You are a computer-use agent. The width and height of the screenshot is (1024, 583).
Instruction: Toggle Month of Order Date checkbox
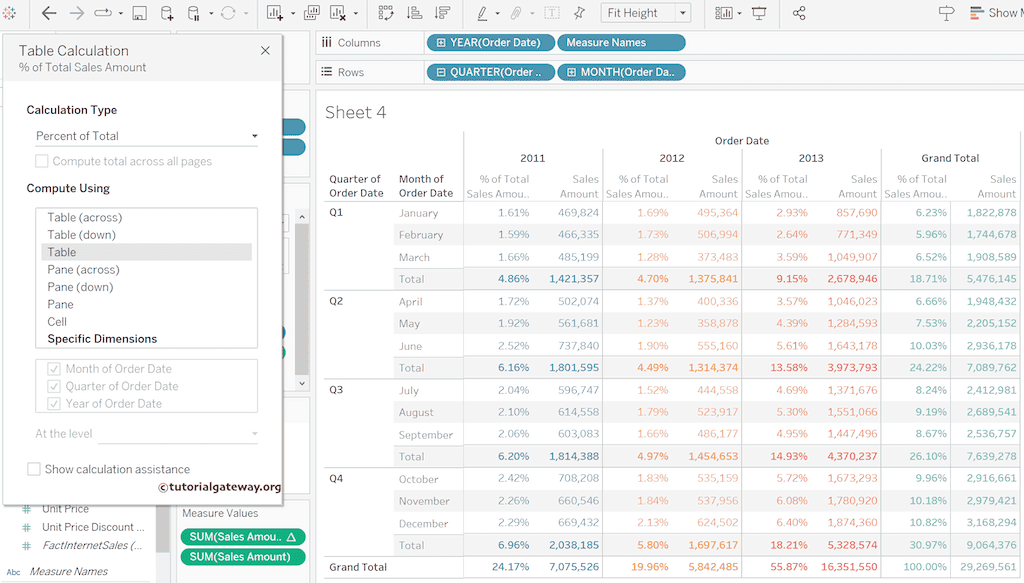point(54,369)
